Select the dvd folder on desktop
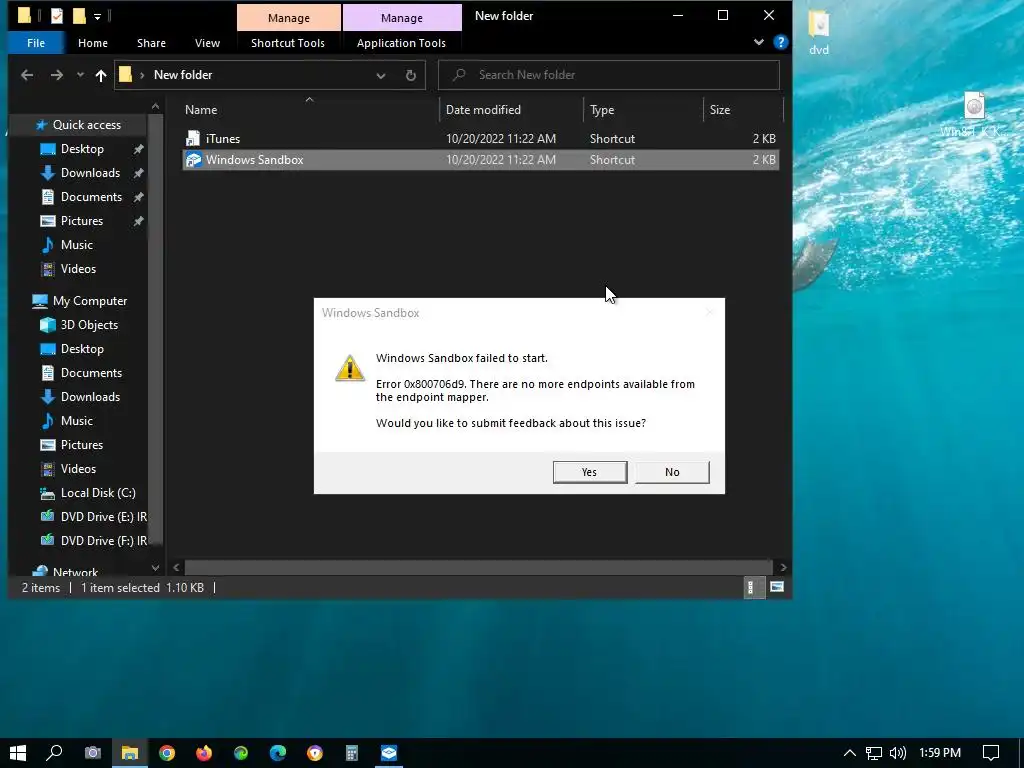Viewport: 1024px width, 768px height. (x=819, y=33)
